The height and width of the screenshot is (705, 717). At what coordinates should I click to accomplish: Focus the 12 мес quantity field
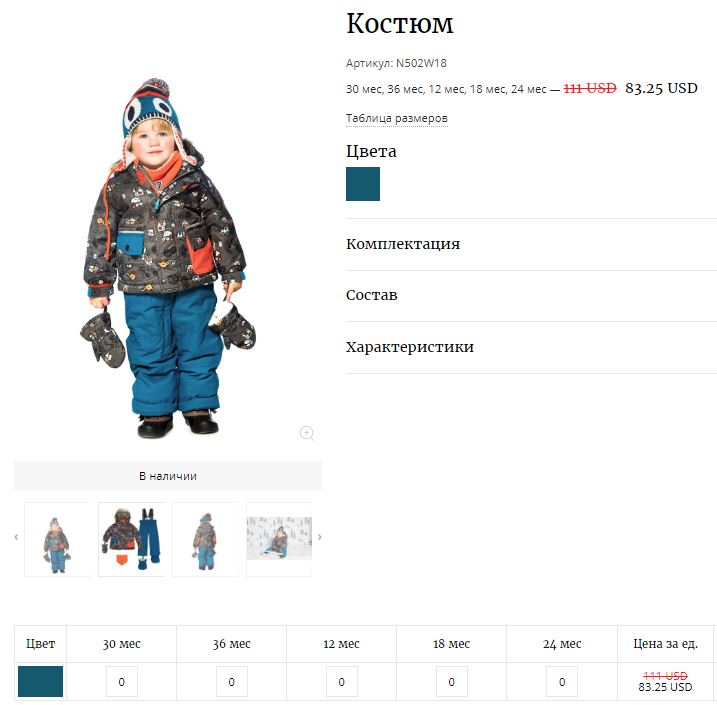[342, 681]
